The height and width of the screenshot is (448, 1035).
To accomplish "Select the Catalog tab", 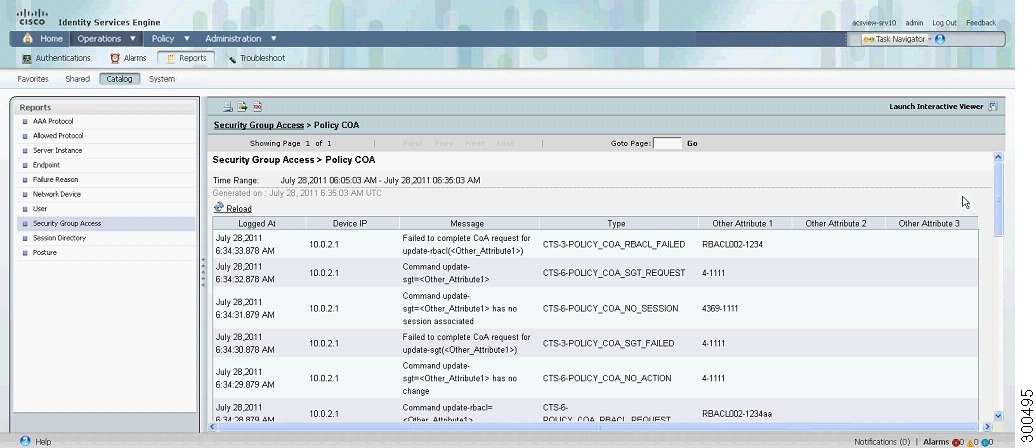I will click(119, 79).
